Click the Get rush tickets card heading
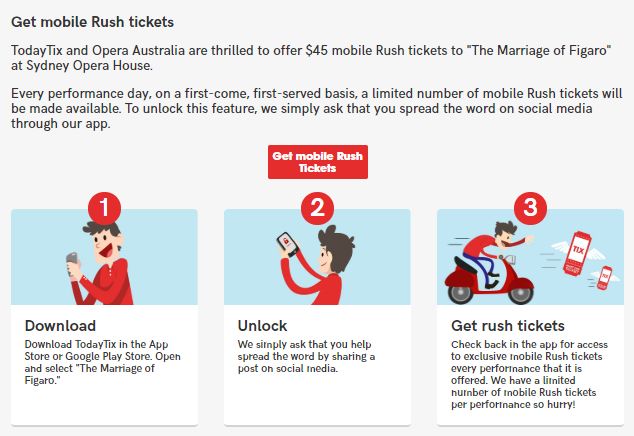 coord(508,326)
